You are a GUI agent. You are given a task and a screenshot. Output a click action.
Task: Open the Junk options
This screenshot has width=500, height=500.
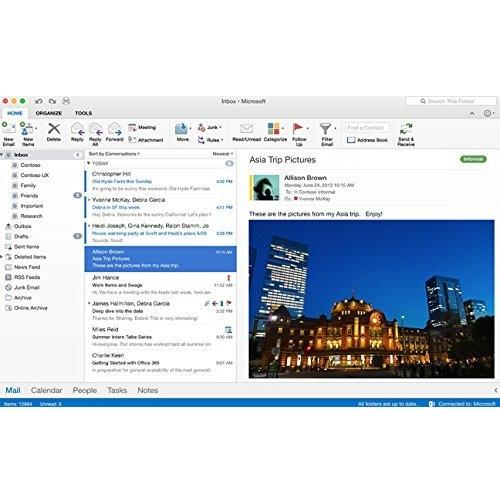(x=210, y=127)
